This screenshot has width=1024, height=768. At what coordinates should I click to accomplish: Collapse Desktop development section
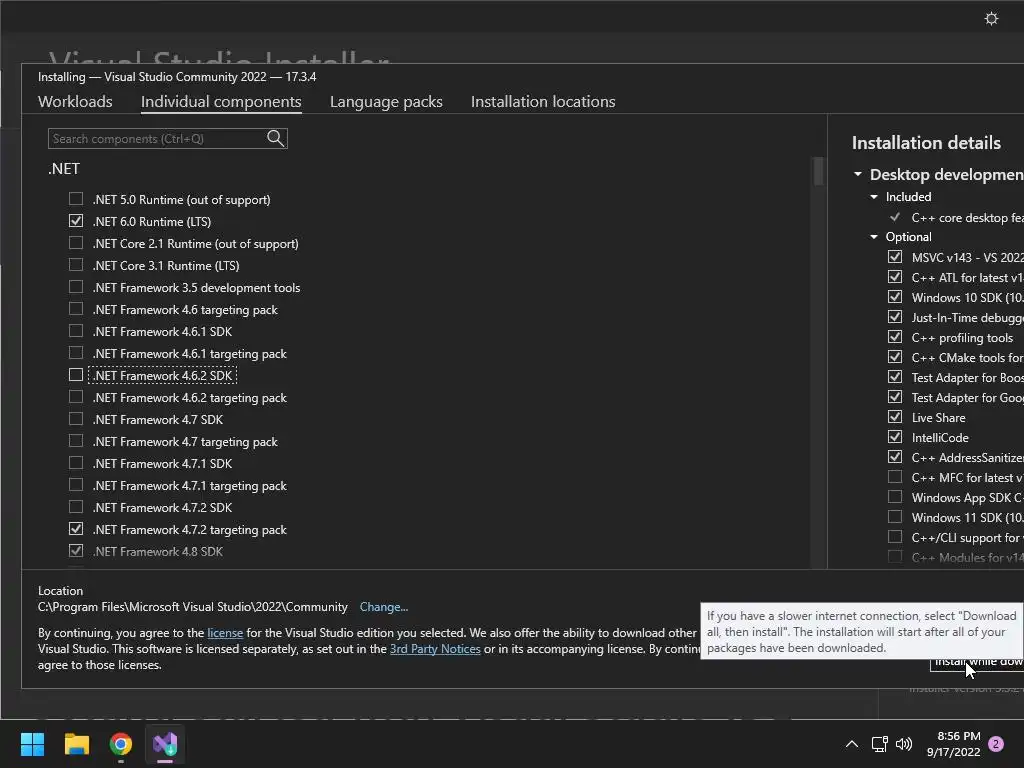tap(857, 174)
